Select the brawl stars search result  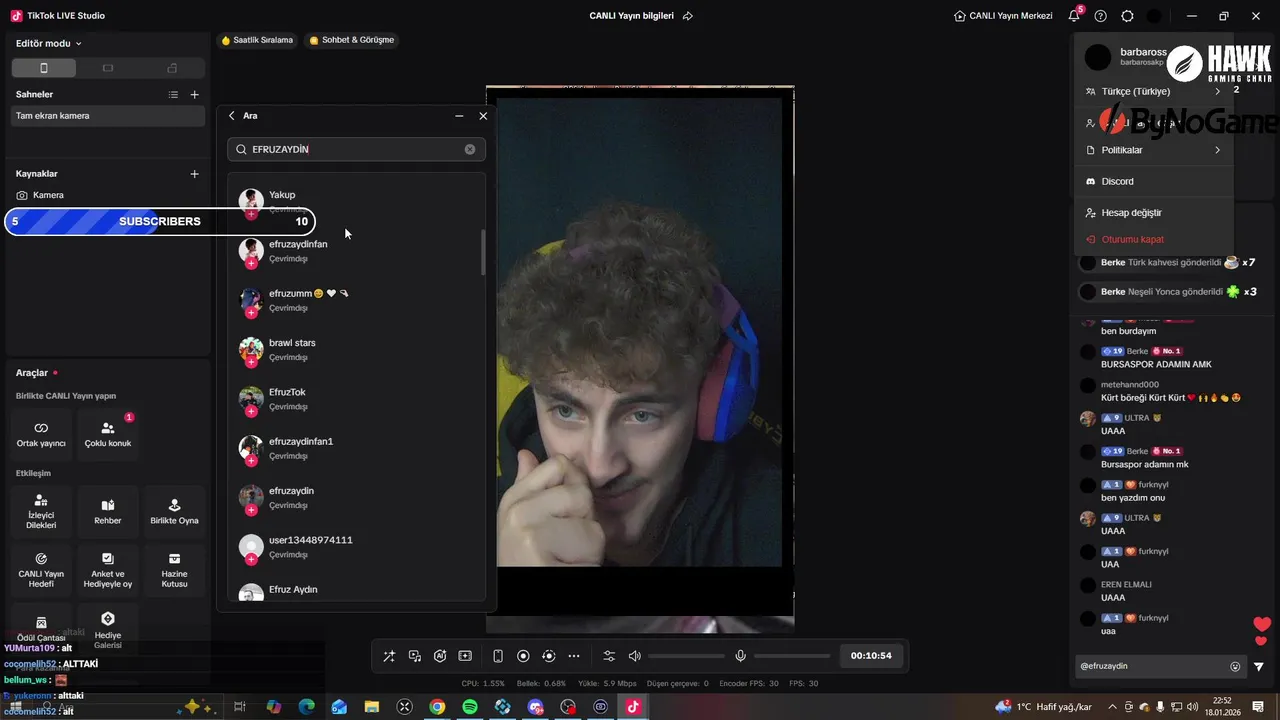point(356,349)
